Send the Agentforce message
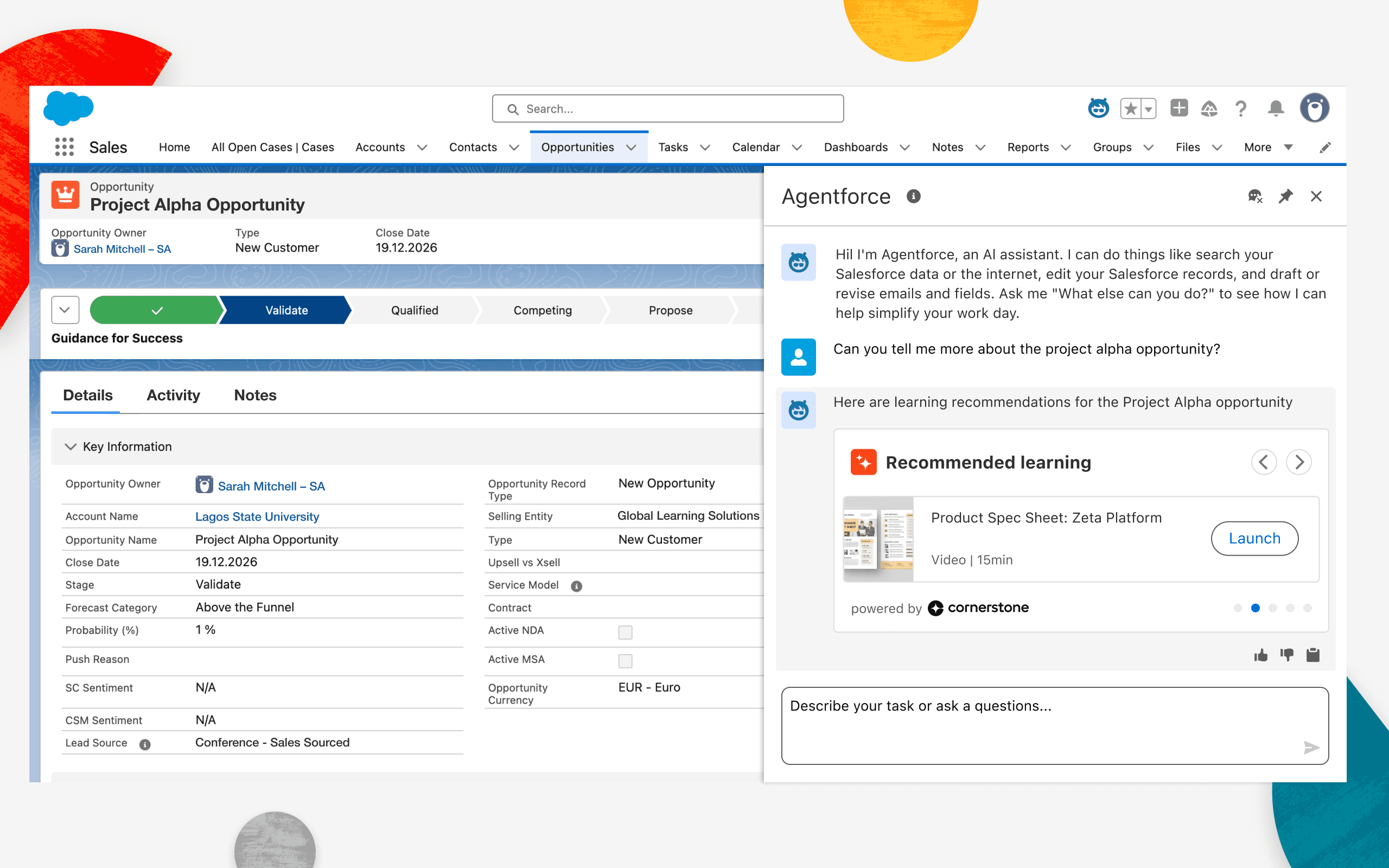The height and width of the screenshot is (868, 1389). [x=1311, y=747]
